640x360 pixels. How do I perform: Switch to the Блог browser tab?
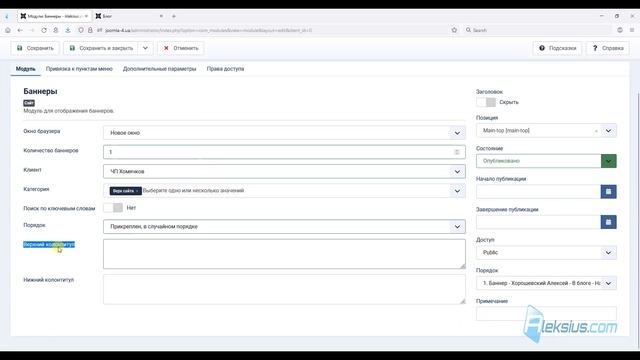pyautogui.click(x=129, y=16)
